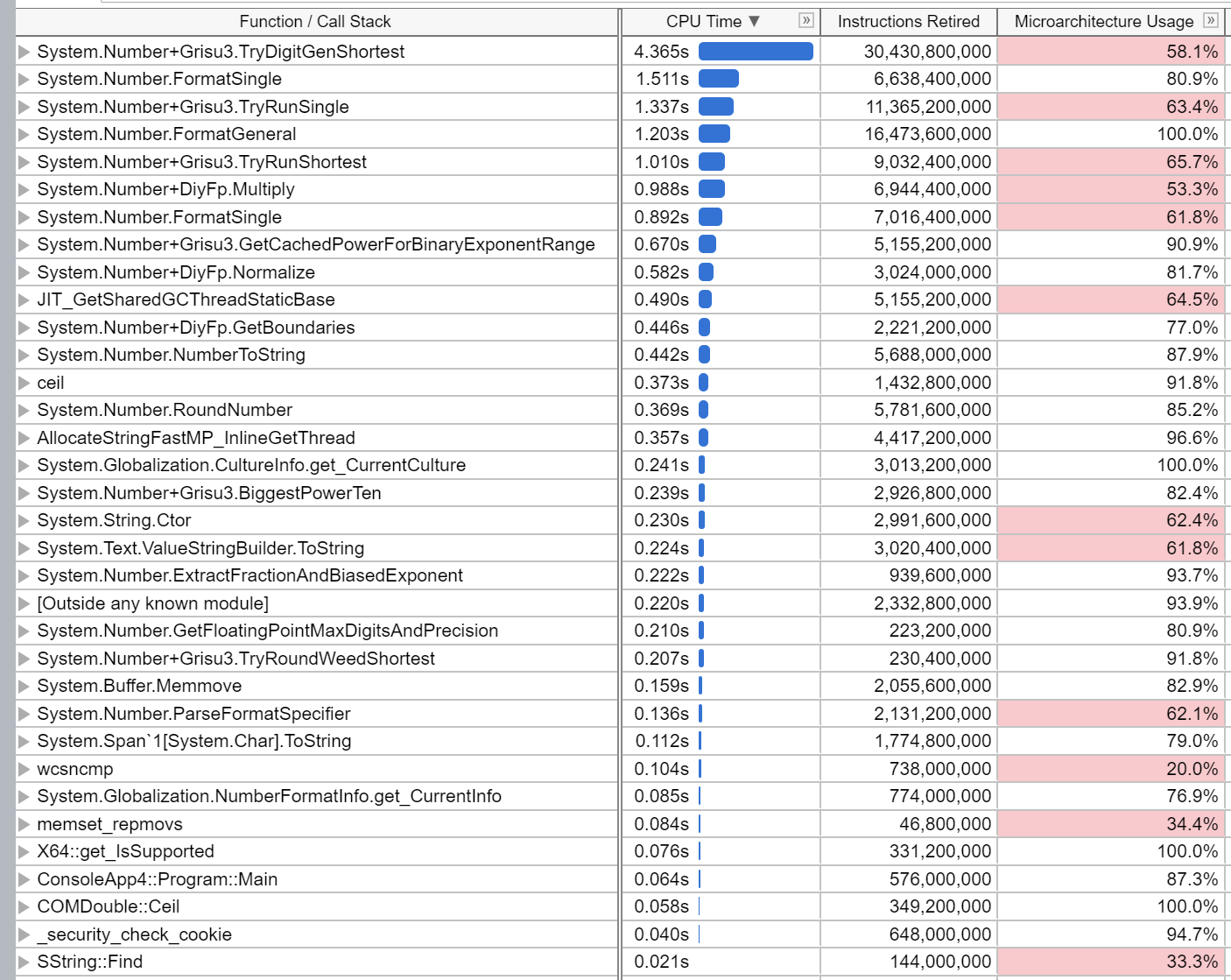Expand the JIT_GetSharedGCThreadStaticBase row
Screen dimensions: 1231x980
tap(22, 300)
